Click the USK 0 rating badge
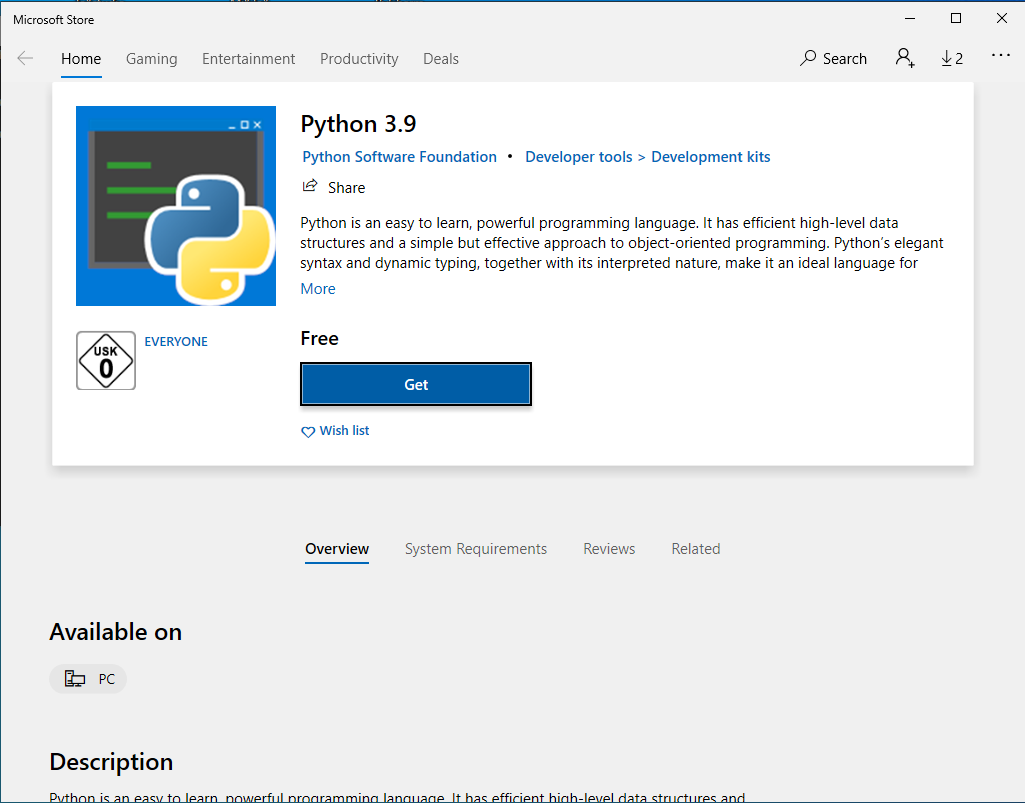Image resolution: width=1025 pixels, height=803 pixels. 106,360
